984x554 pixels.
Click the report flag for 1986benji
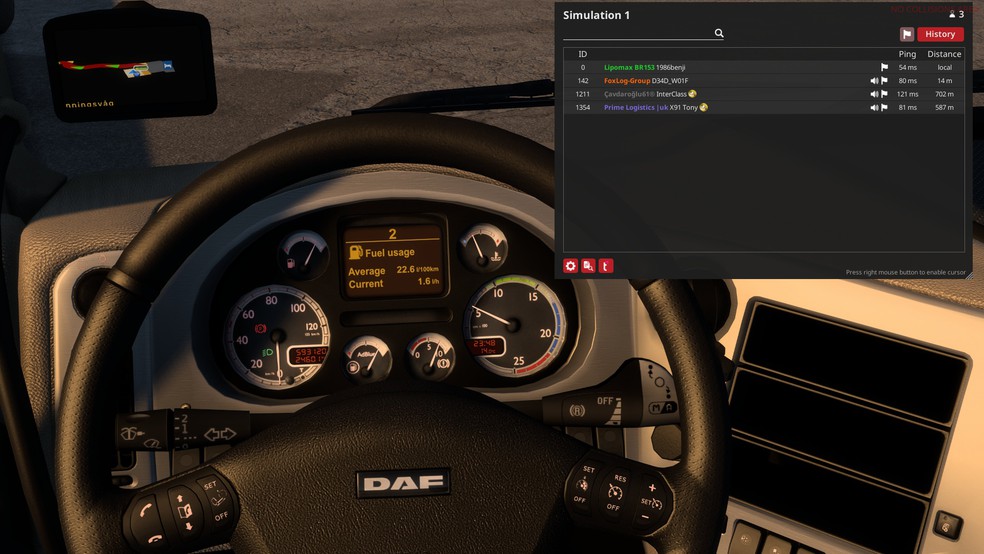click(884, 68)
